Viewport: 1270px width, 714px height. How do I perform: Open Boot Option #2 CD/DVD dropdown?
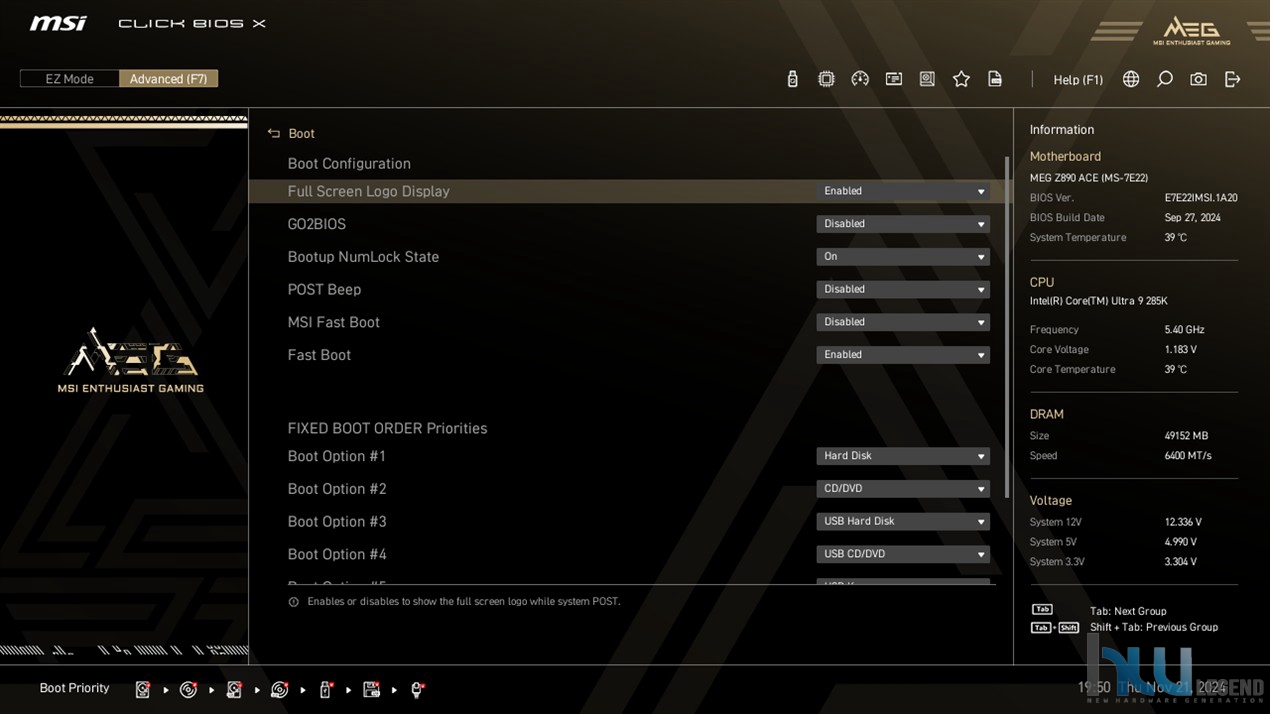903,489
